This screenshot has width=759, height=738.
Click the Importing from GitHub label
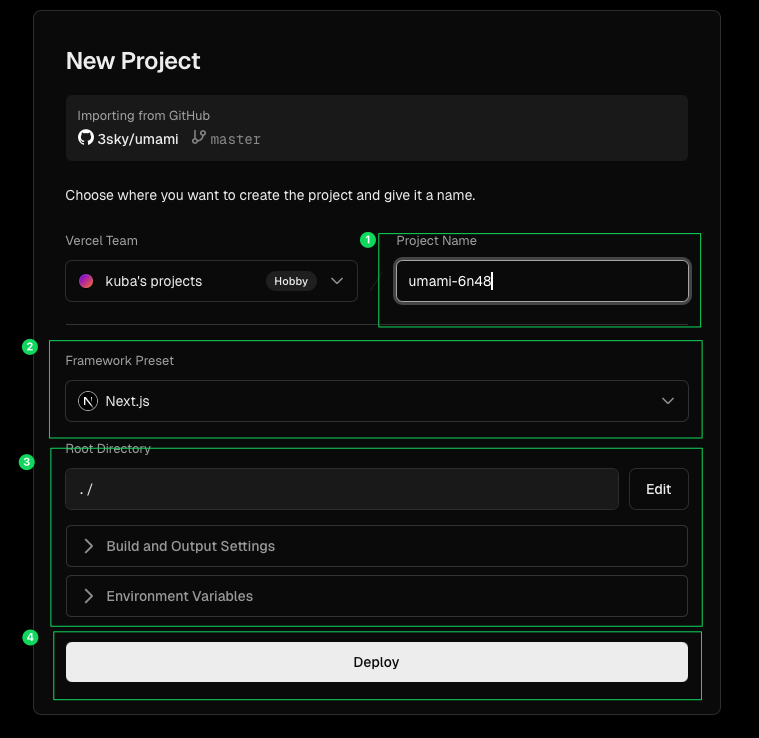144,116
